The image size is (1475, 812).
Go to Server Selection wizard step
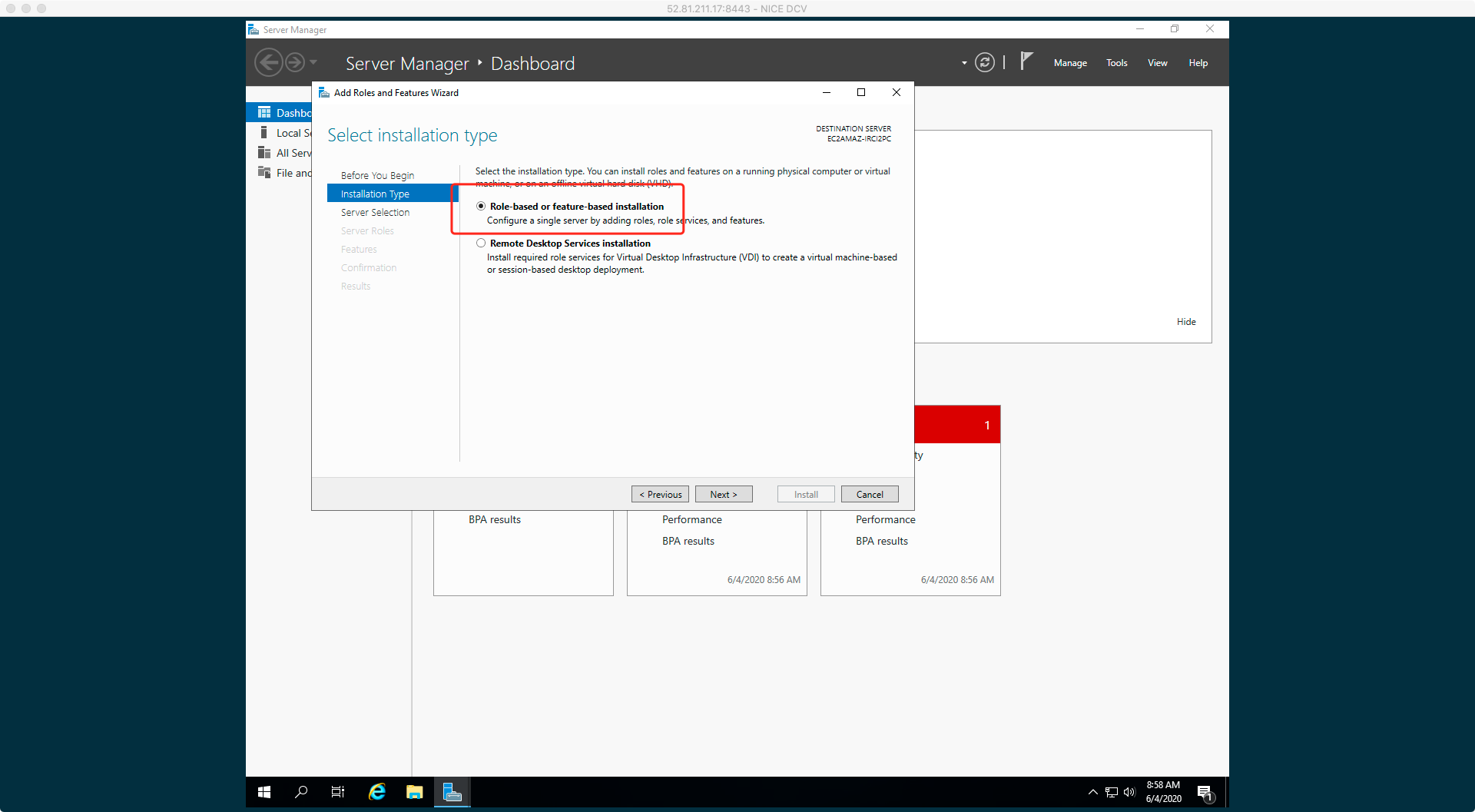click(x=375, y=212)
